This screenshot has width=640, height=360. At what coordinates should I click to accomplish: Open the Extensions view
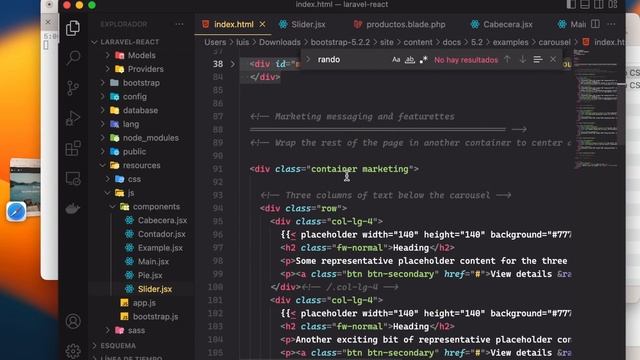tap(73, 148)
